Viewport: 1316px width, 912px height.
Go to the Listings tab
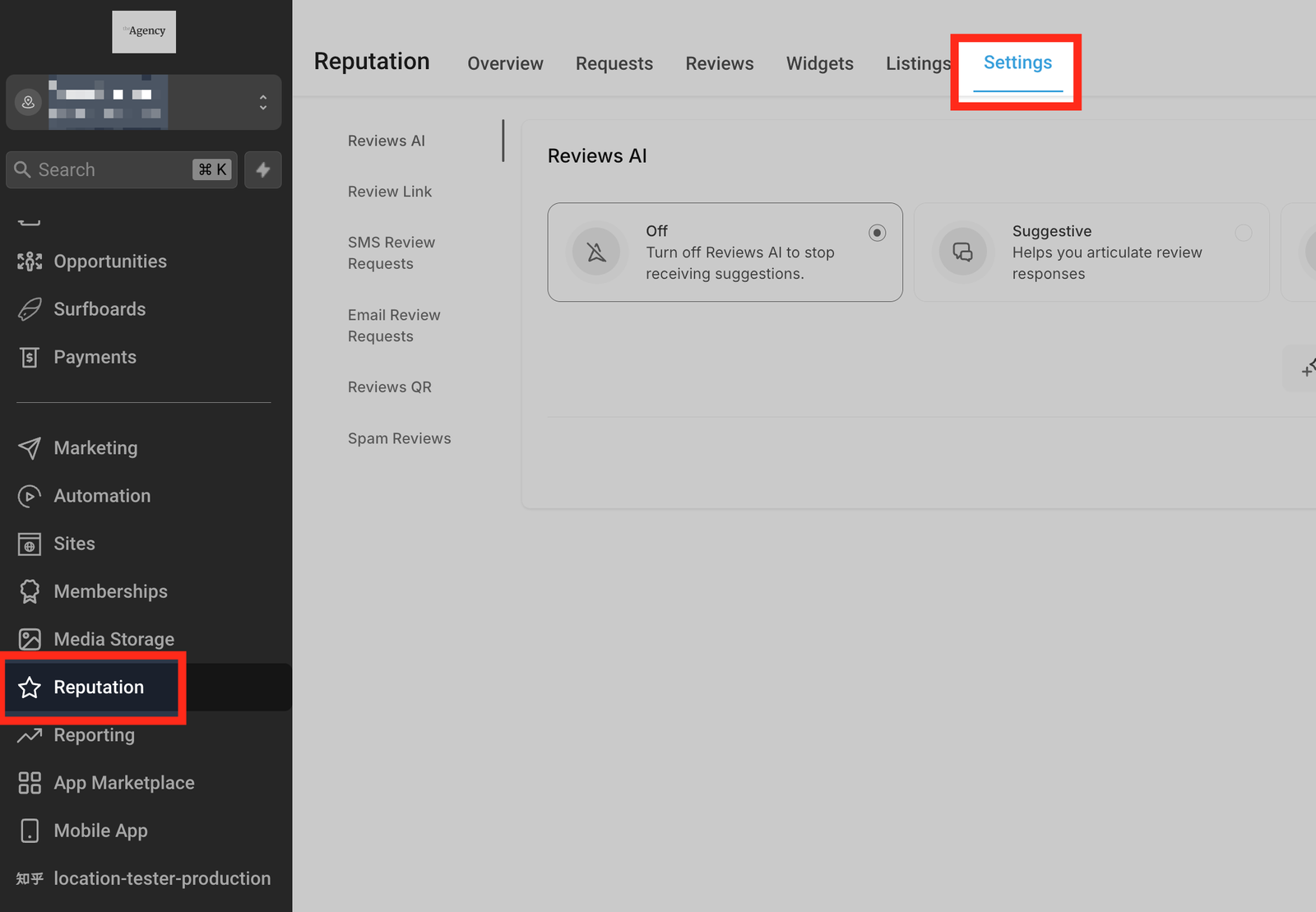coord(917,63)
